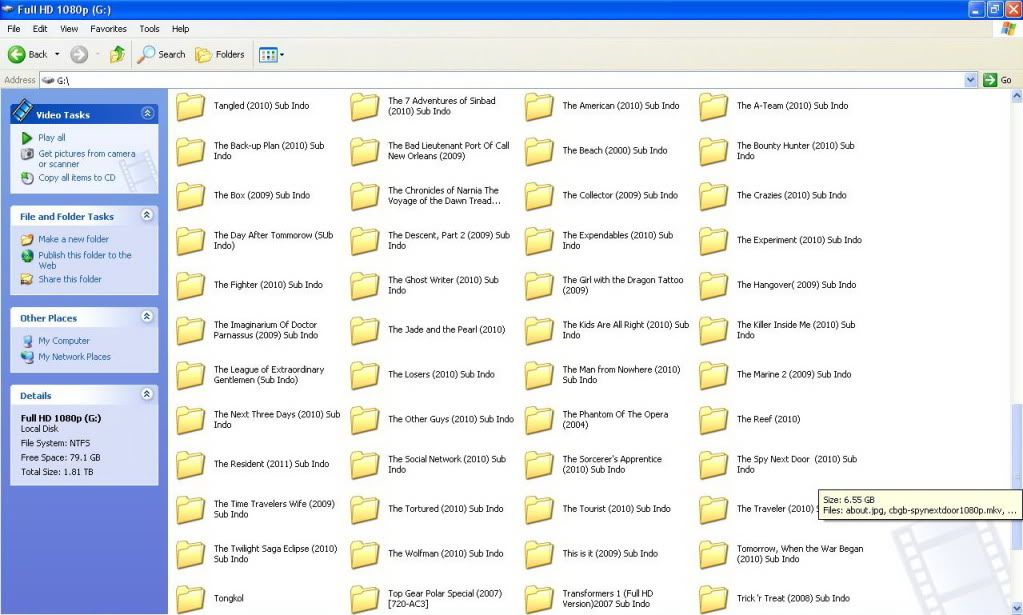The height and width of the screenshot is (615, 1023).
Task: Click Get pictures from camera or scanner
Action: (x=87, y=158)
